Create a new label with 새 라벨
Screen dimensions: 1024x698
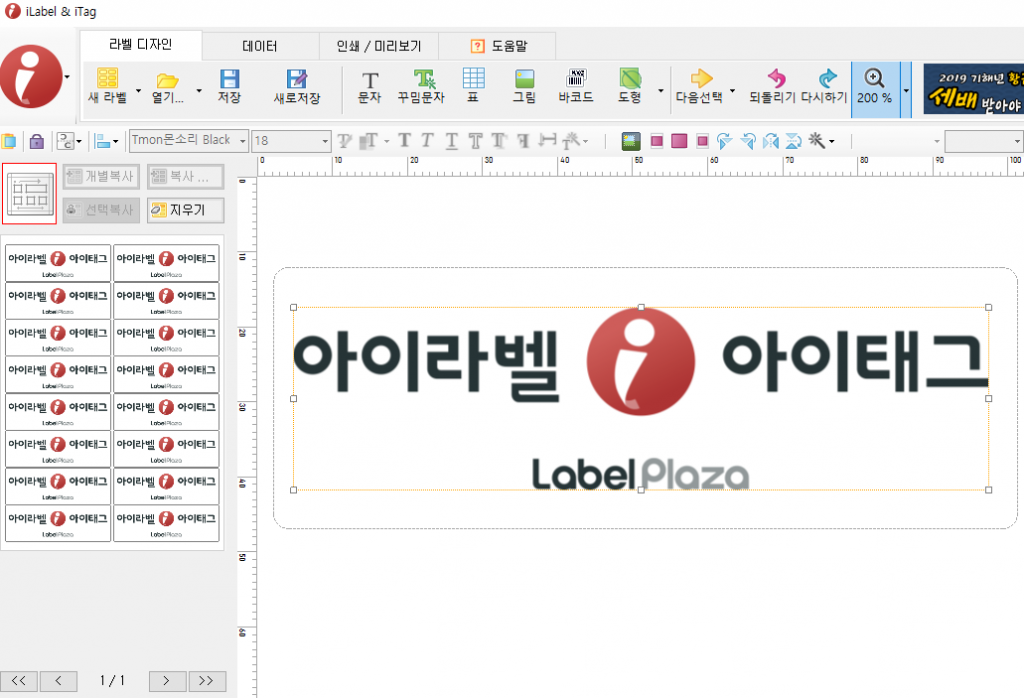click(108, 86)
